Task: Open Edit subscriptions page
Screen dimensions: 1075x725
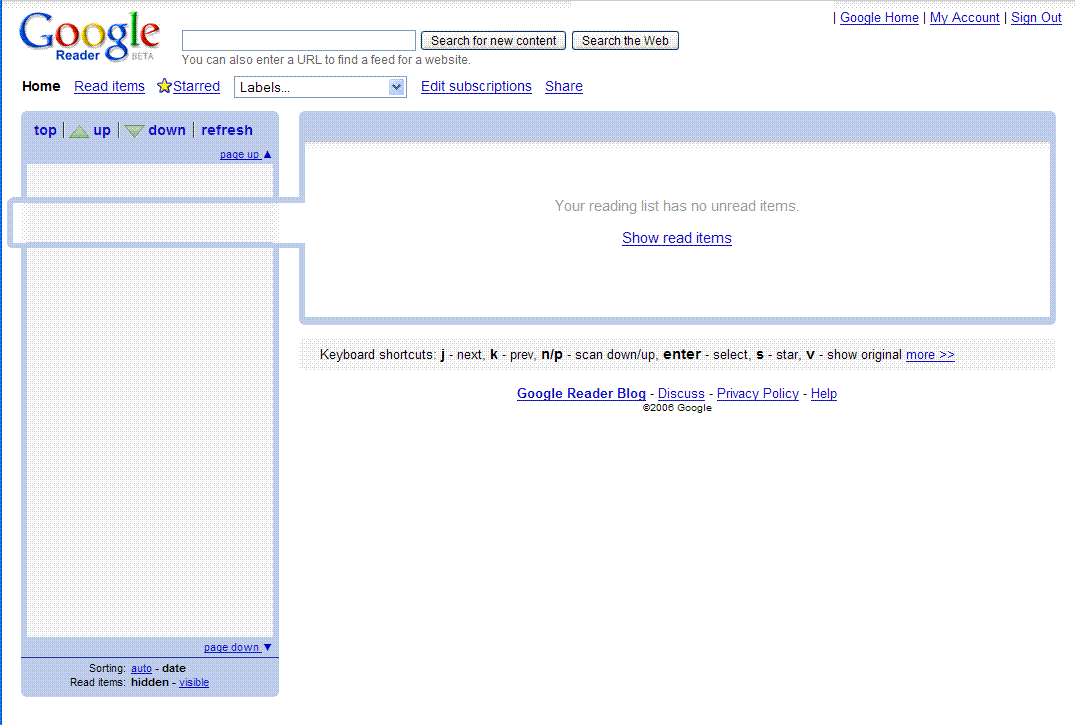Action: coord(476,86)
